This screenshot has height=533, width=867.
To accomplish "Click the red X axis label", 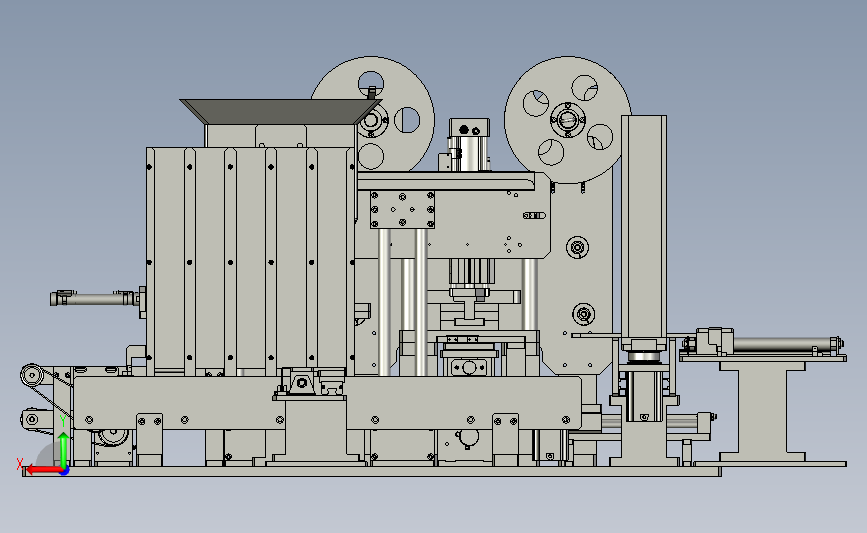I will (19, 463).
